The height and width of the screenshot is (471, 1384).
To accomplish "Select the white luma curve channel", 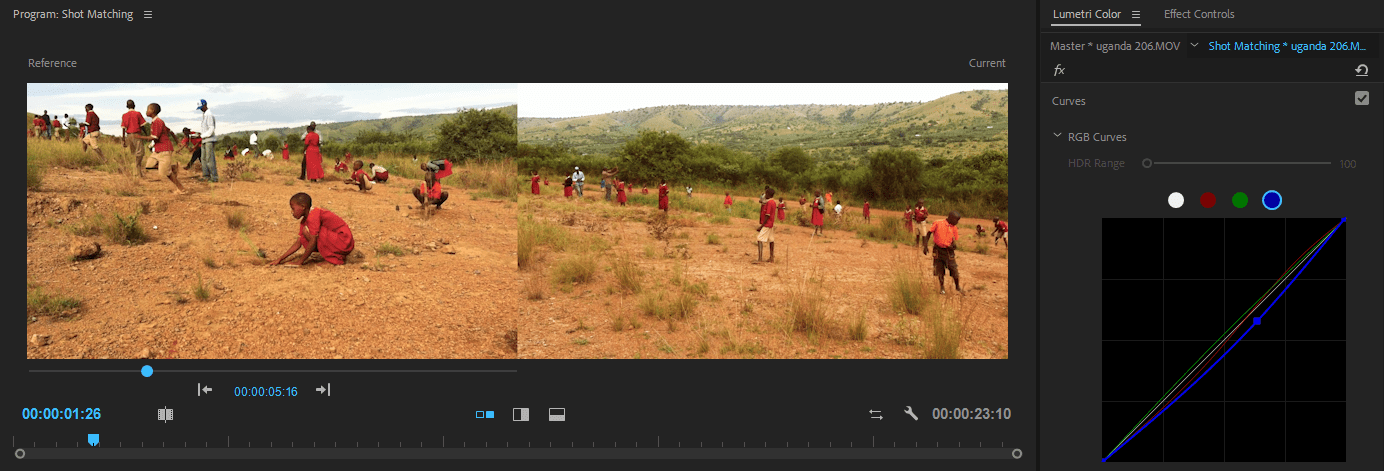I will [1176, 200].
